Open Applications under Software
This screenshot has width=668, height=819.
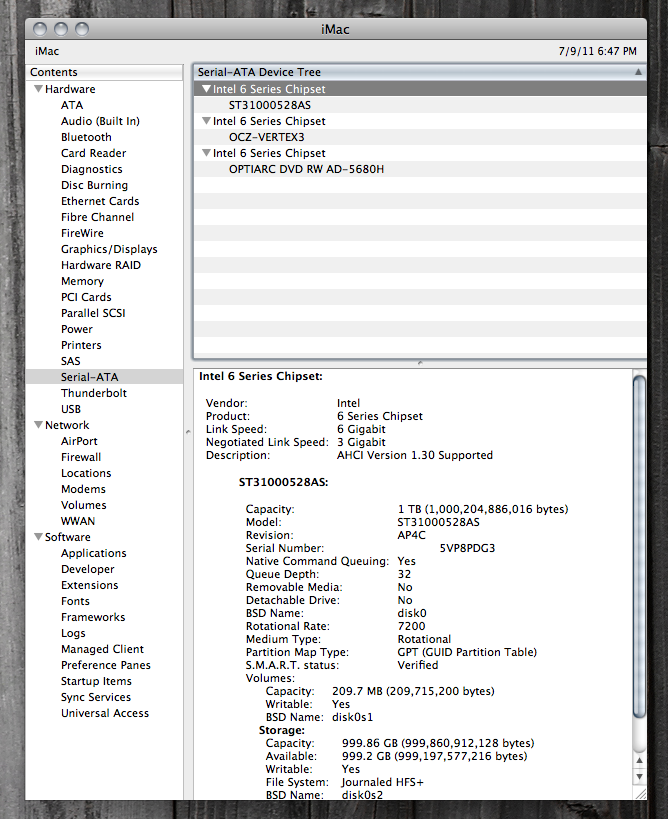[x=93, y=553]
